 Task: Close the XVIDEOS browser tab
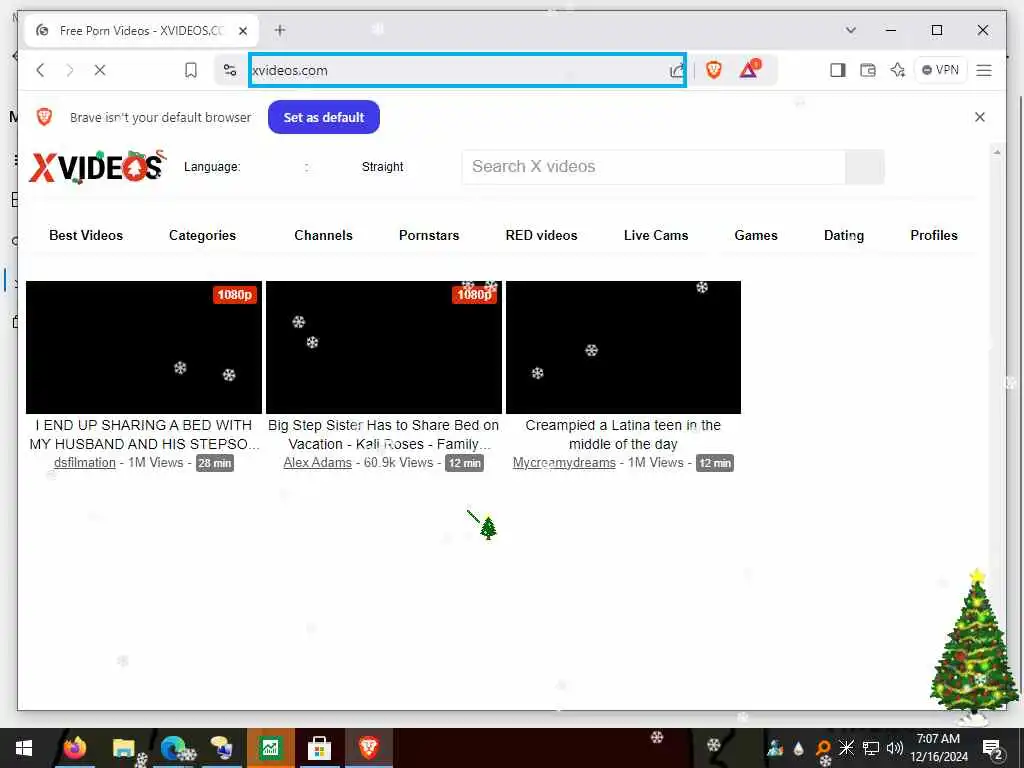(243, 31)
